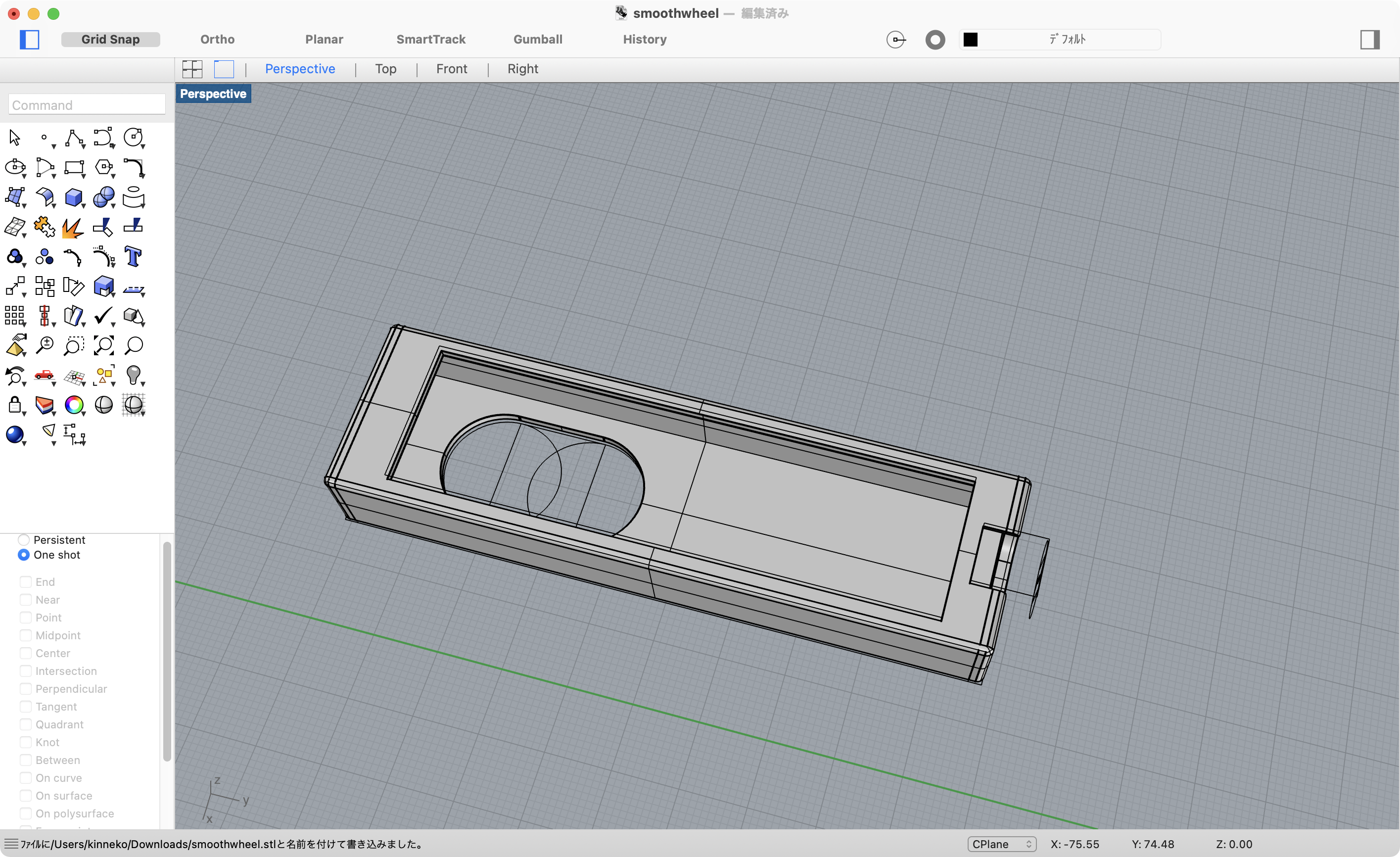Click the light bulb tool
1400x857 pixels.
click(x=134, y=375)
